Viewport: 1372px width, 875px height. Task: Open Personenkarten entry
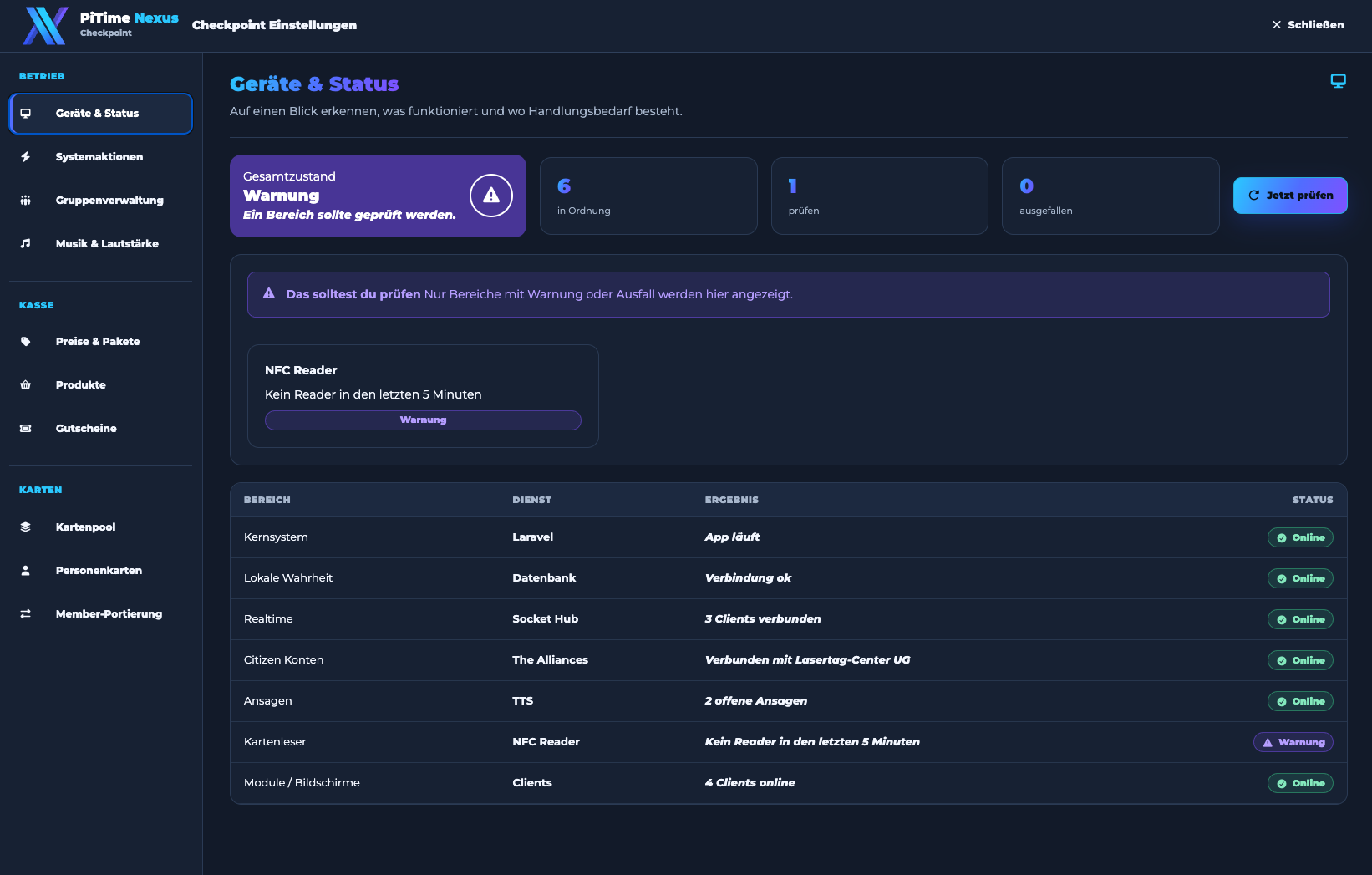pos(101,571)
